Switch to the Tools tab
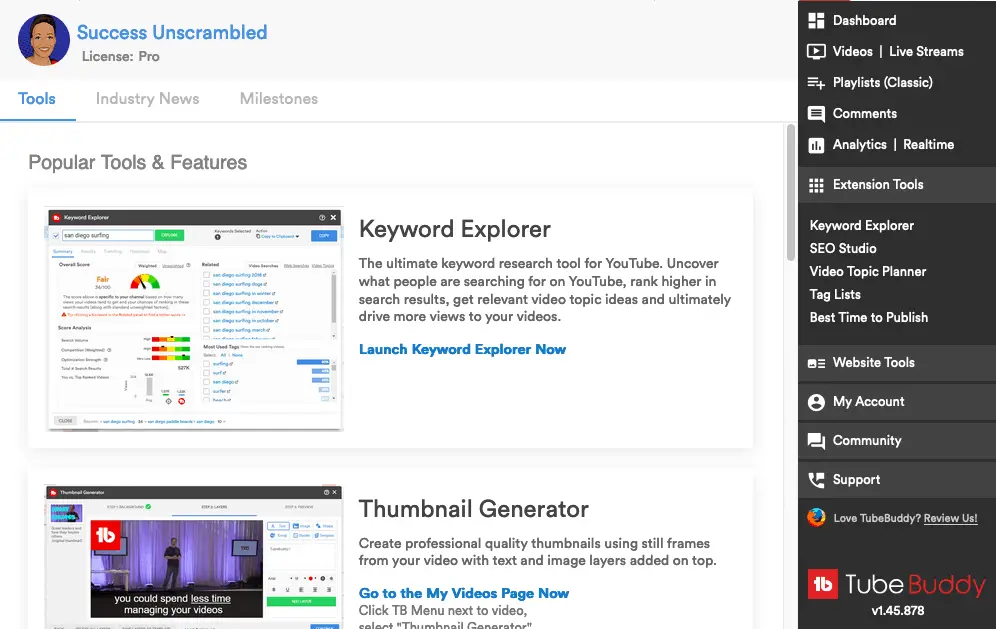 point(37,99)
